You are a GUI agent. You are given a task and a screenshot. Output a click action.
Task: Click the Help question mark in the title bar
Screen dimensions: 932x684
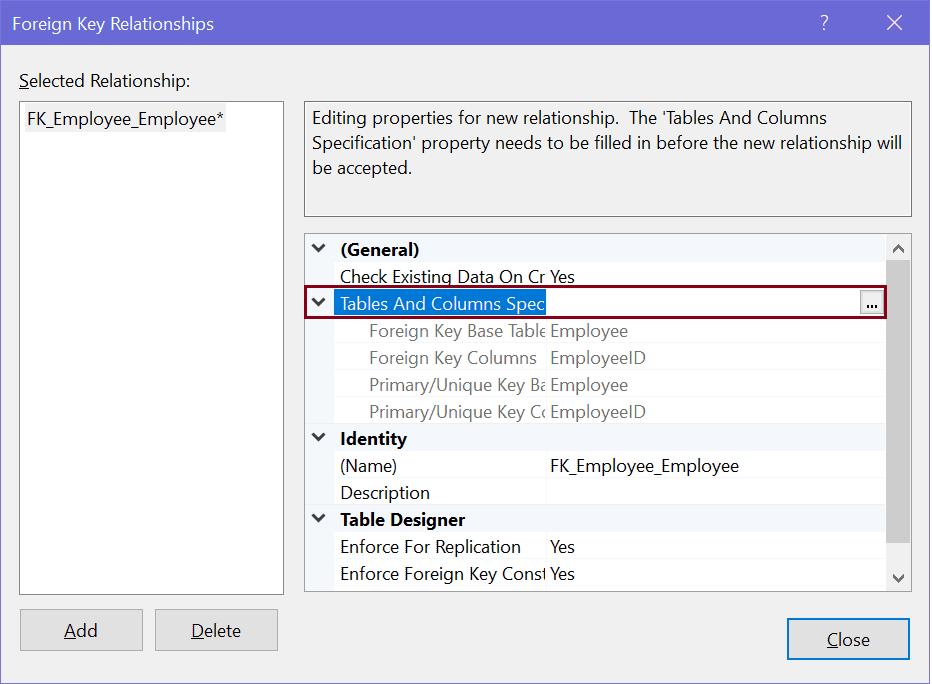tap(822, 22)
